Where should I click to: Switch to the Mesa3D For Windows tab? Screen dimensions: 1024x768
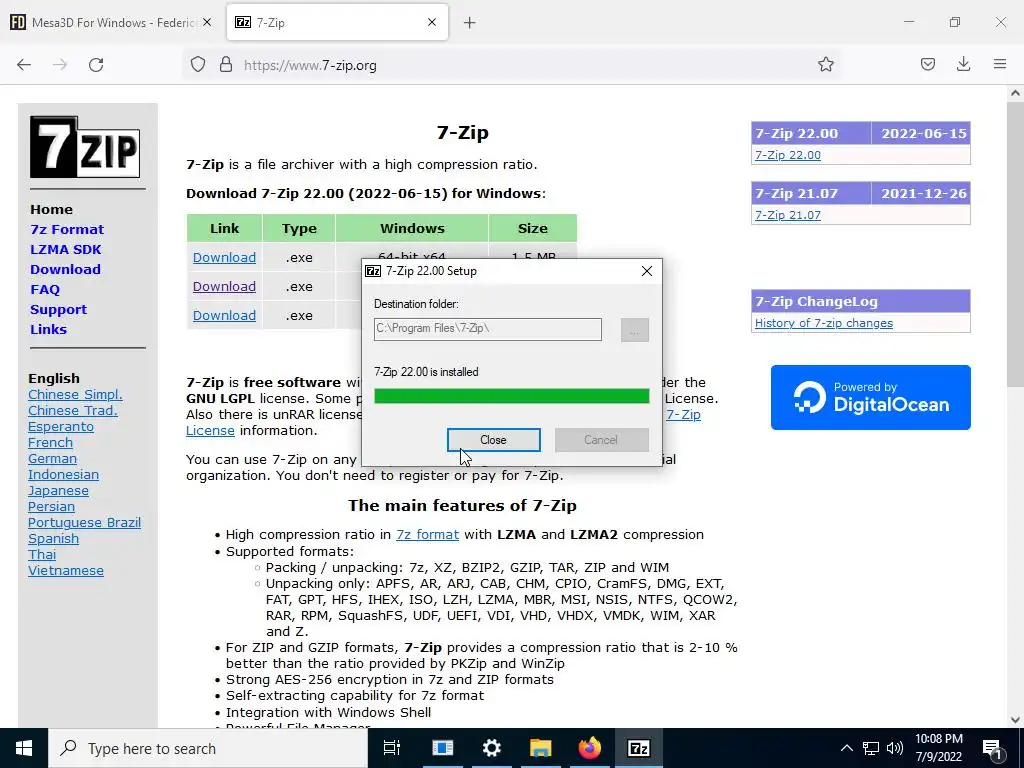[x=111, y=22]
